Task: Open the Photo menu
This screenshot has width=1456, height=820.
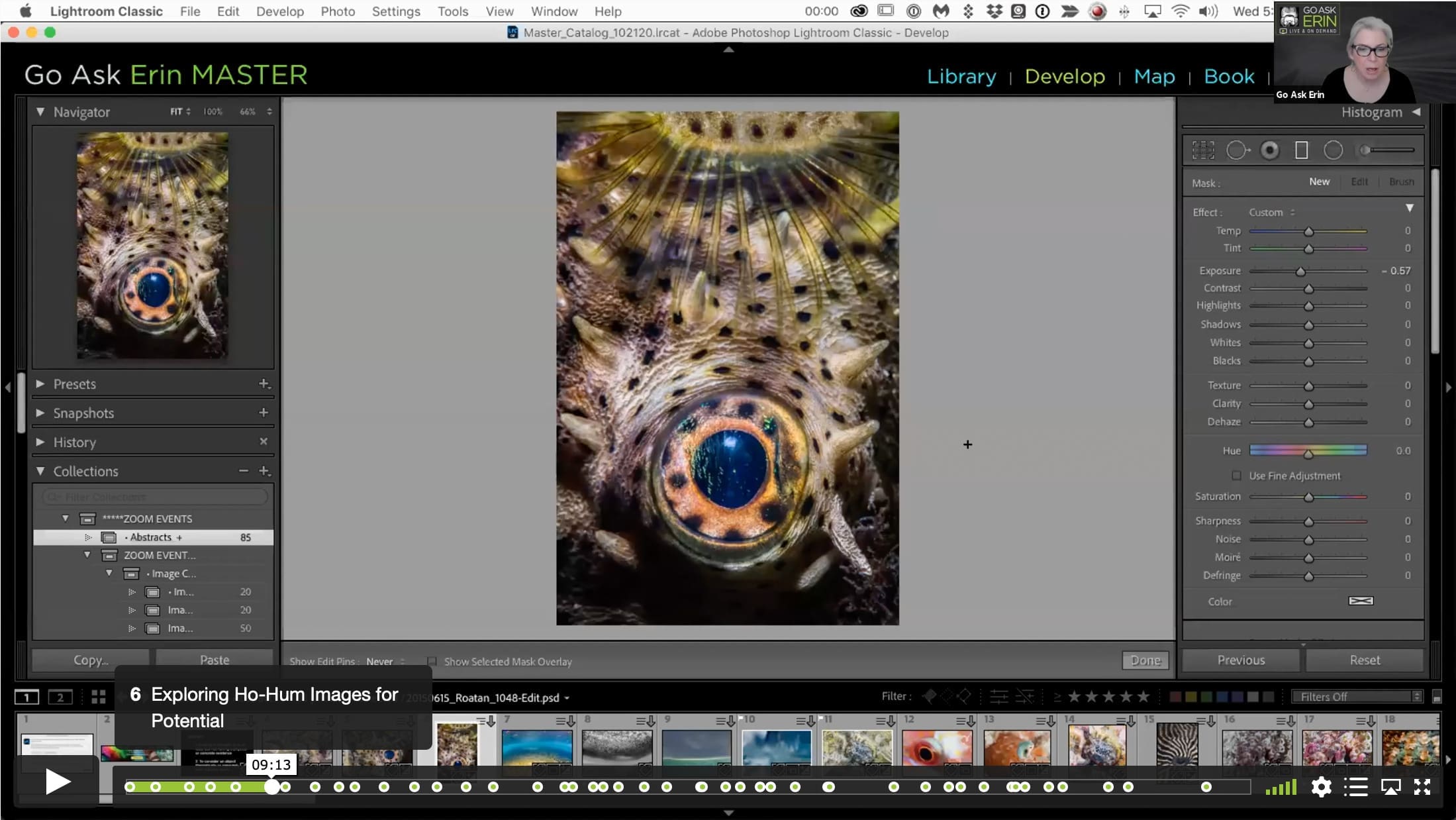Action: (338, 11)
